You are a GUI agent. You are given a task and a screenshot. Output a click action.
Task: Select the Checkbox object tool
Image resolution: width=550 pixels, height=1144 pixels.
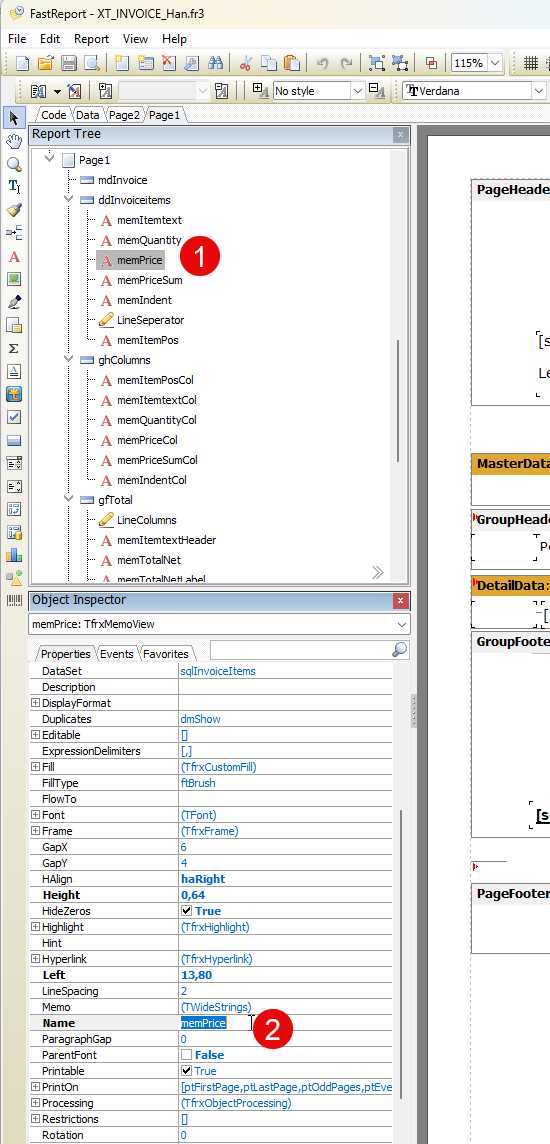point(14,417)
